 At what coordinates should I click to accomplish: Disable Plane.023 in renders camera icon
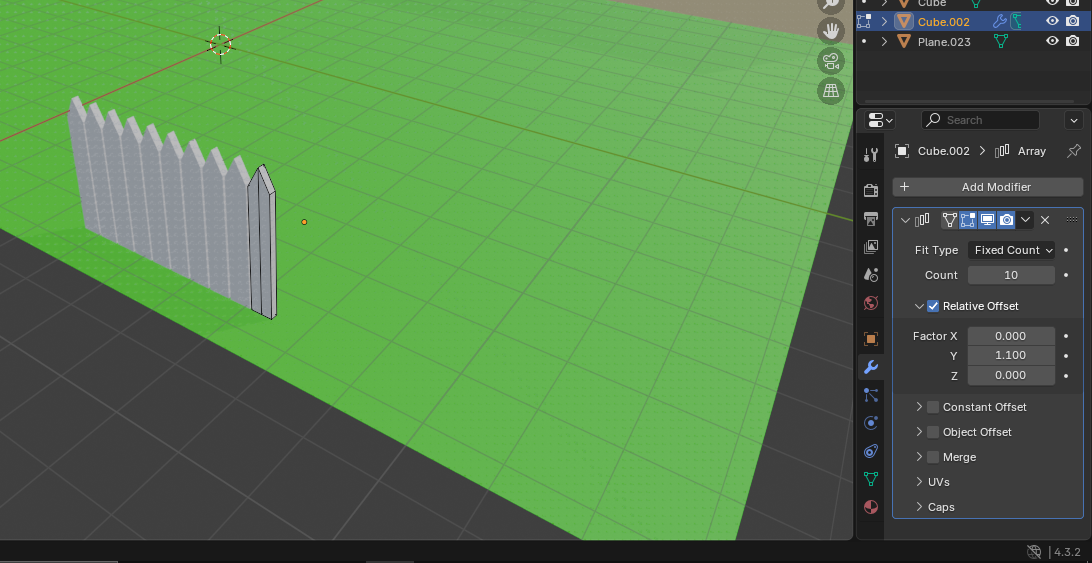(x=1072, y=41)
